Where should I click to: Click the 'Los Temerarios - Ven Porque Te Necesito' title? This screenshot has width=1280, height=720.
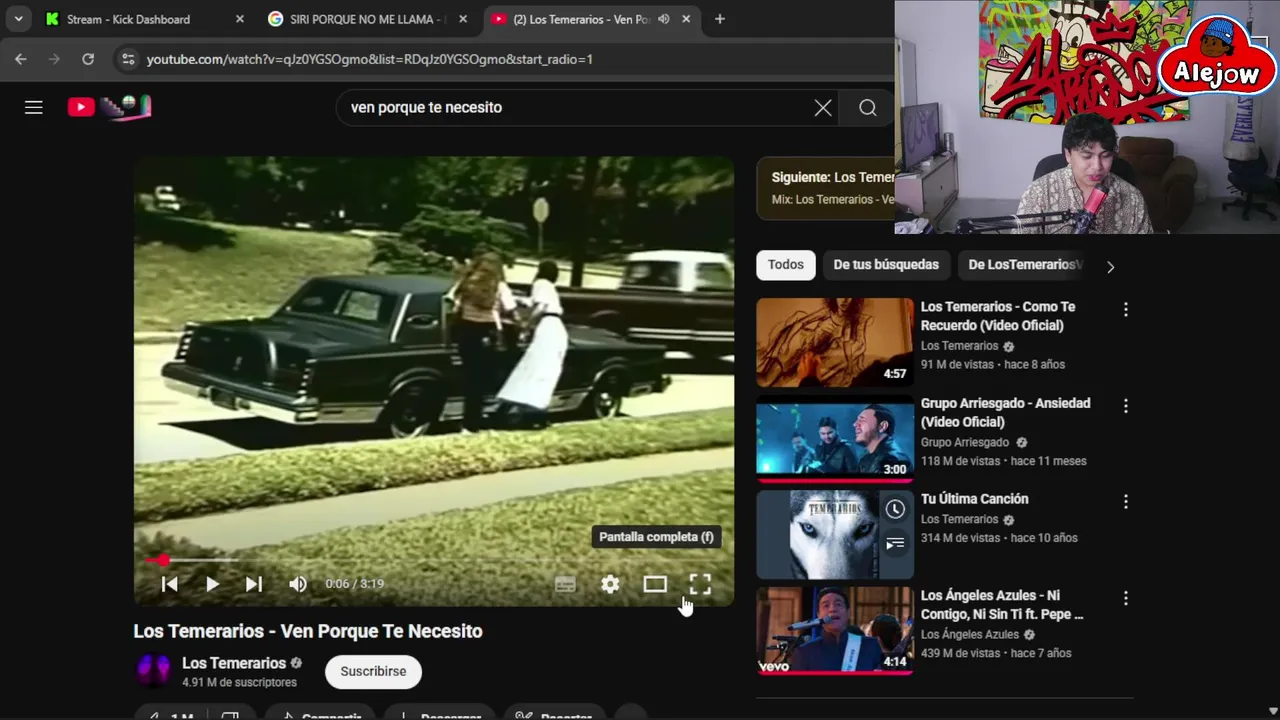(x=308, y=631)
